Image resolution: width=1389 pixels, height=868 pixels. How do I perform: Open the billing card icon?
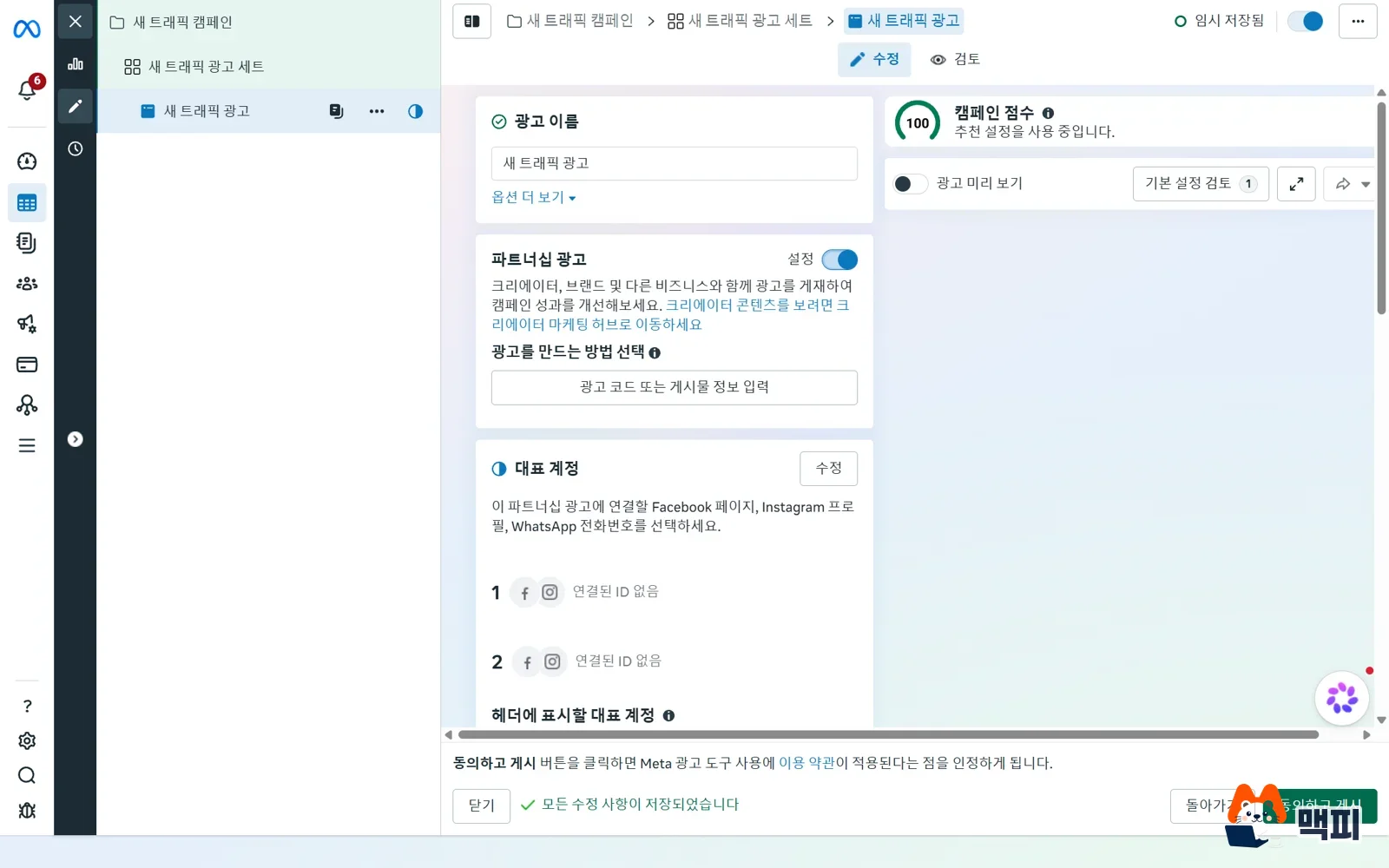click(x=27, y=365)
